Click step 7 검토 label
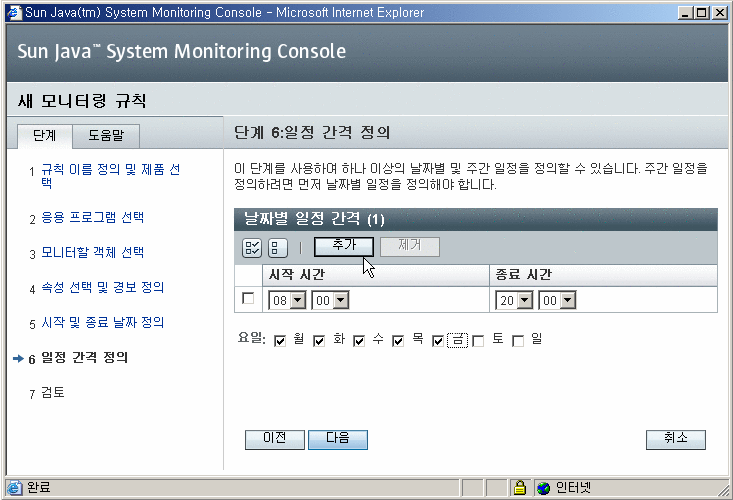733x500 pixels. tap(53, 393)
